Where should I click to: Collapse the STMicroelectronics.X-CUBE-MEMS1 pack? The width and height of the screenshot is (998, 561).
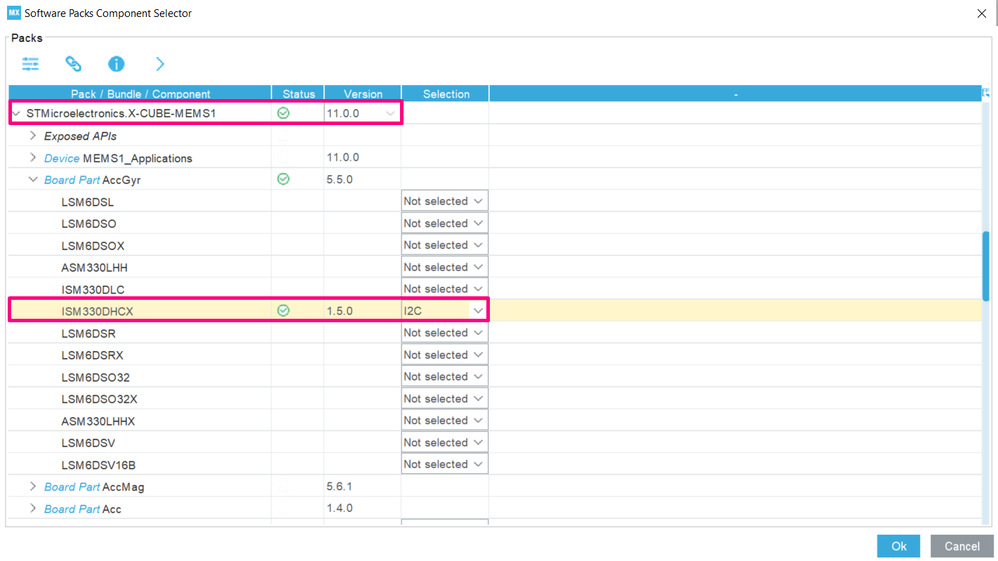tap(17, 113)
